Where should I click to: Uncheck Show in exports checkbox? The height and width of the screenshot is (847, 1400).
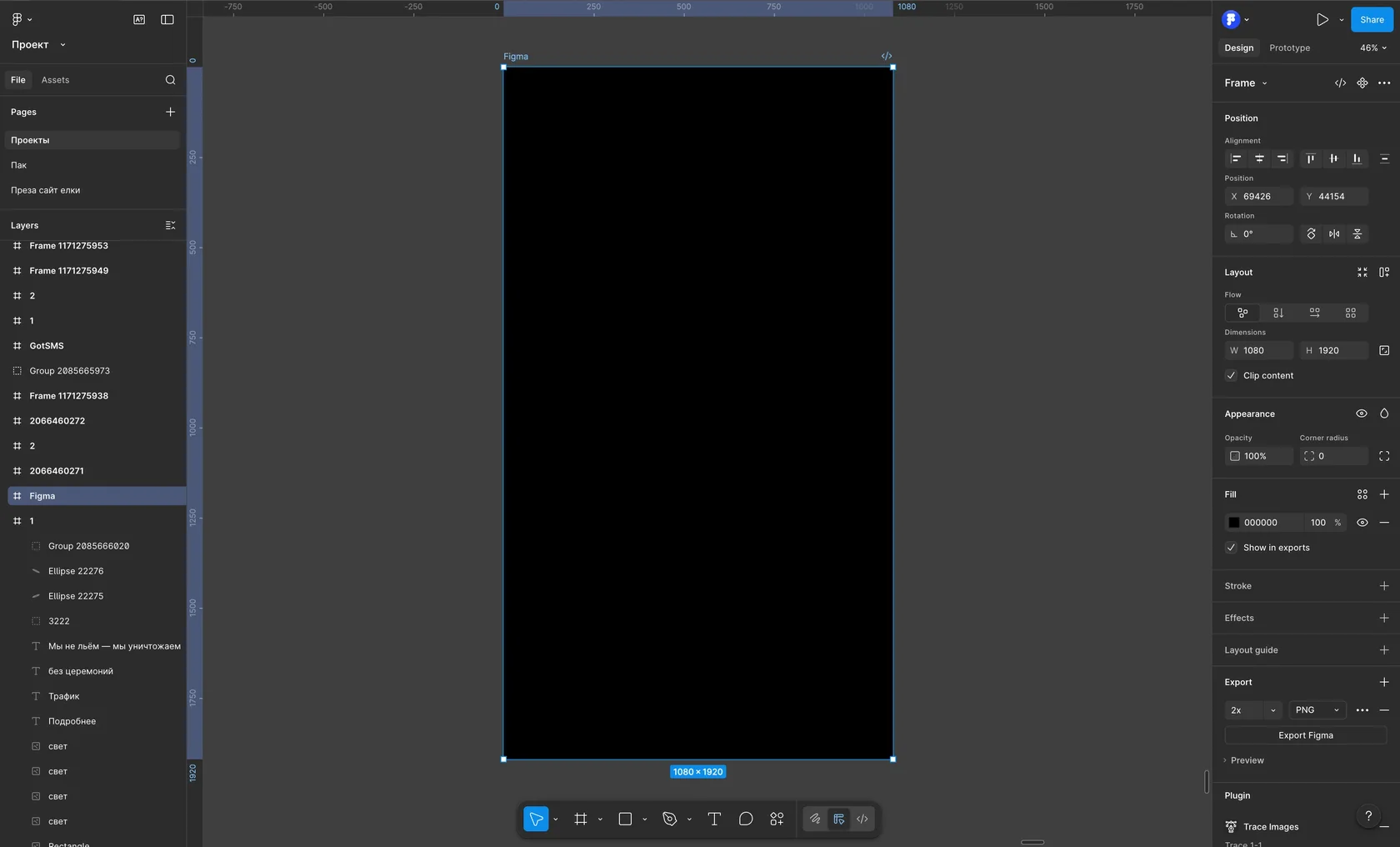click(x=1231, y=548)
